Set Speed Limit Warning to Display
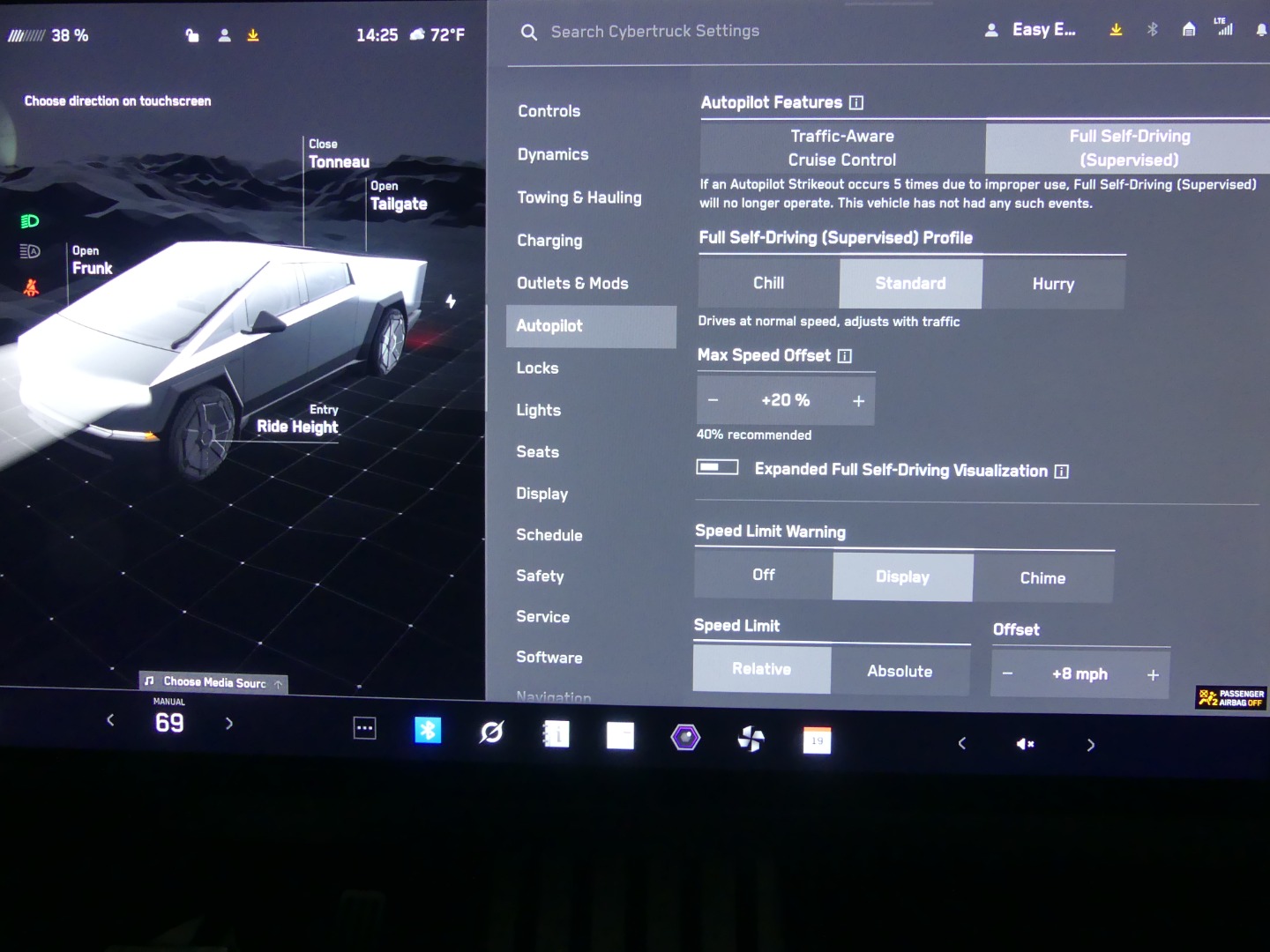1270x952 pixels. [x=902, y=576]
